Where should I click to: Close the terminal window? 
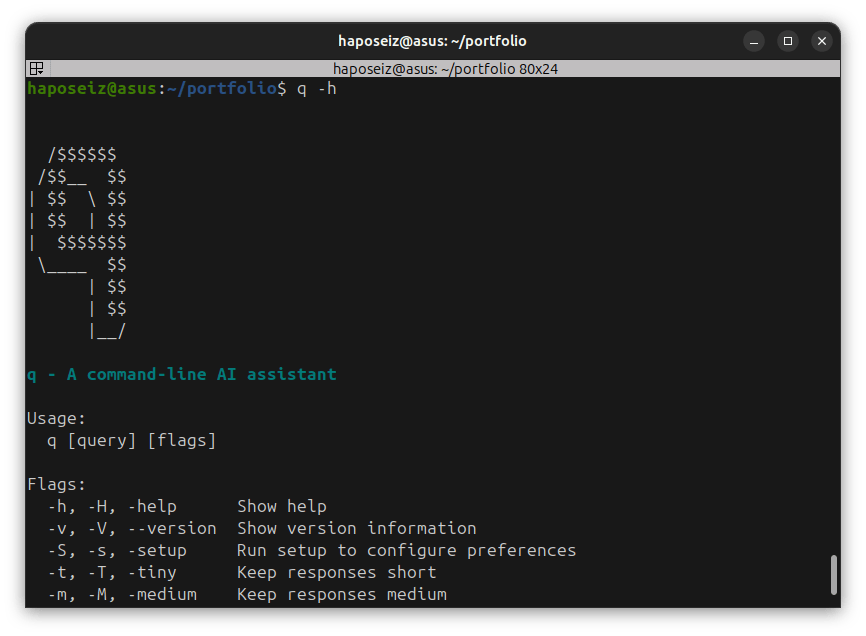tap(821, 41)
